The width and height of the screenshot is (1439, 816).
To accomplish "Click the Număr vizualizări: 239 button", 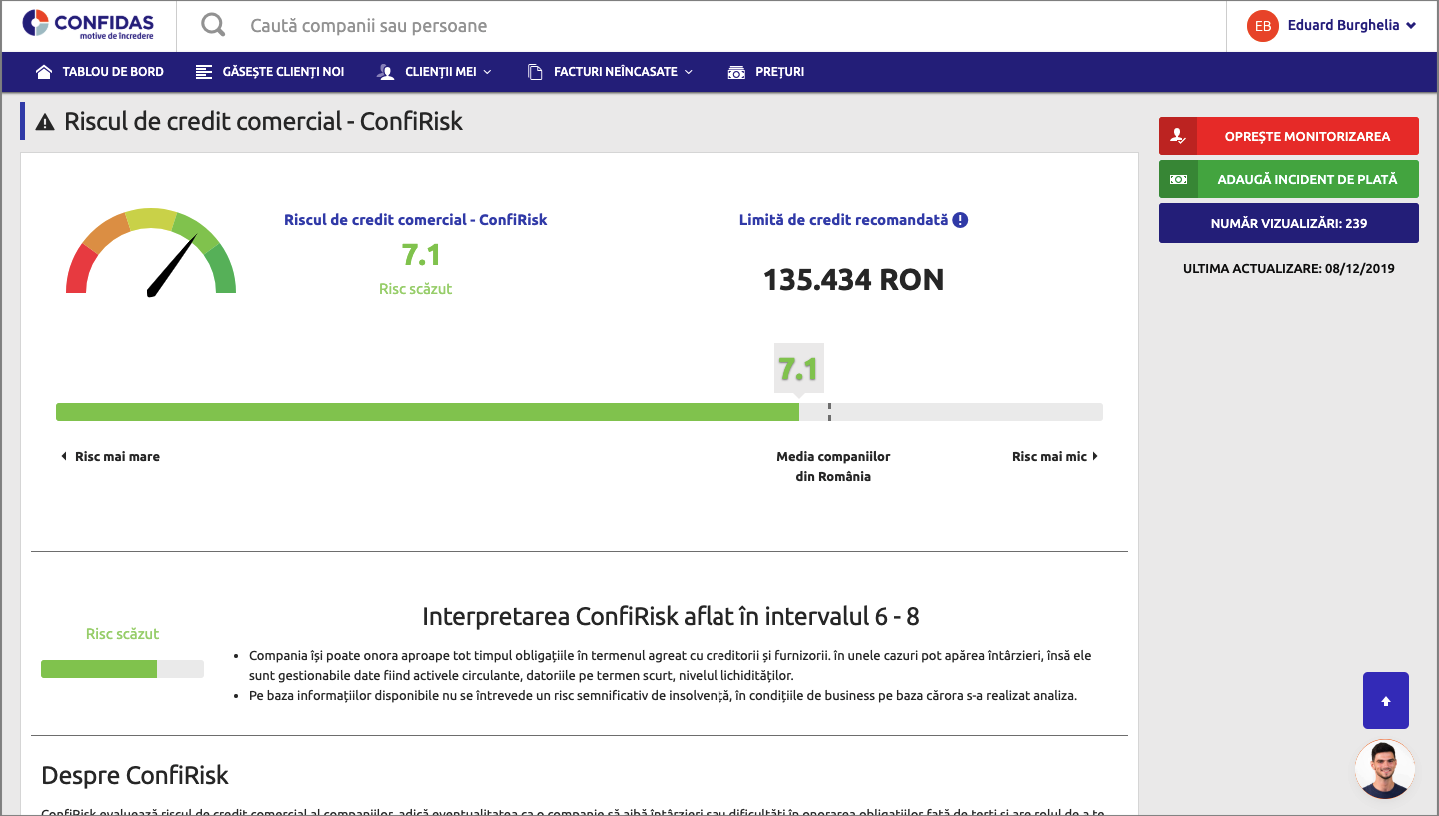I will click(1288, 223).
